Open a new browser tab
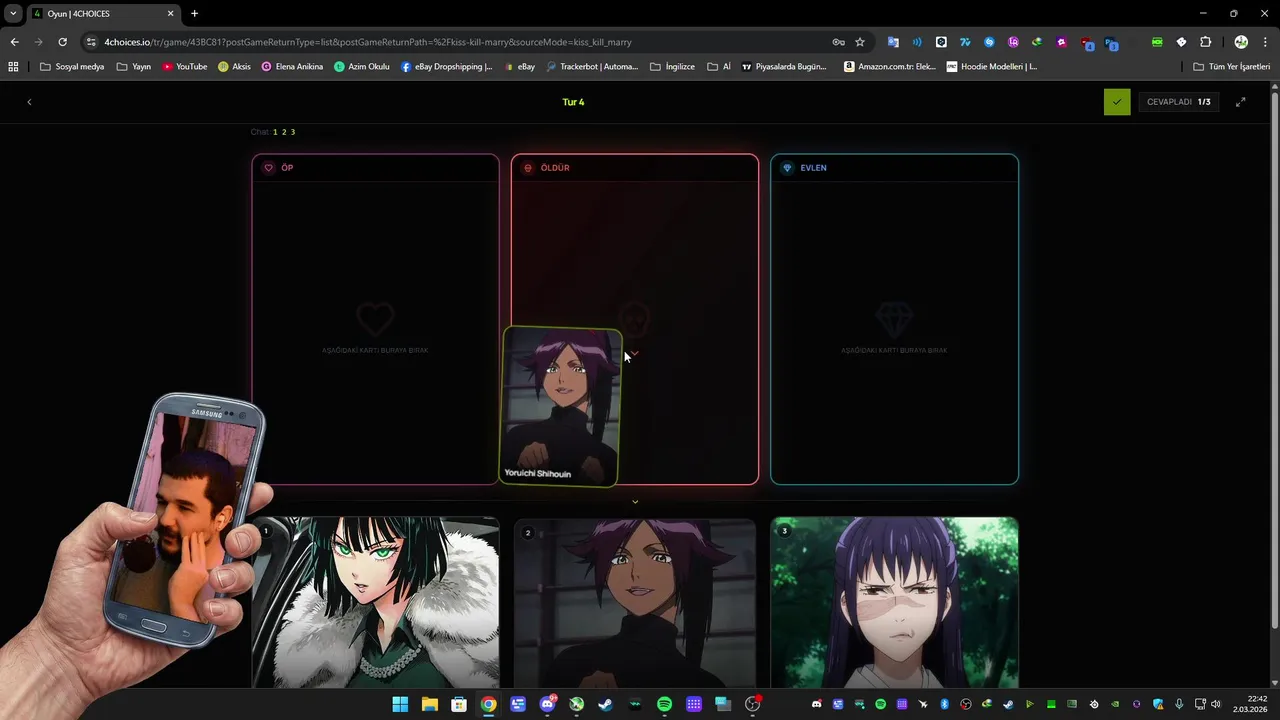The image size is (1280, 720). coord(194,14)
